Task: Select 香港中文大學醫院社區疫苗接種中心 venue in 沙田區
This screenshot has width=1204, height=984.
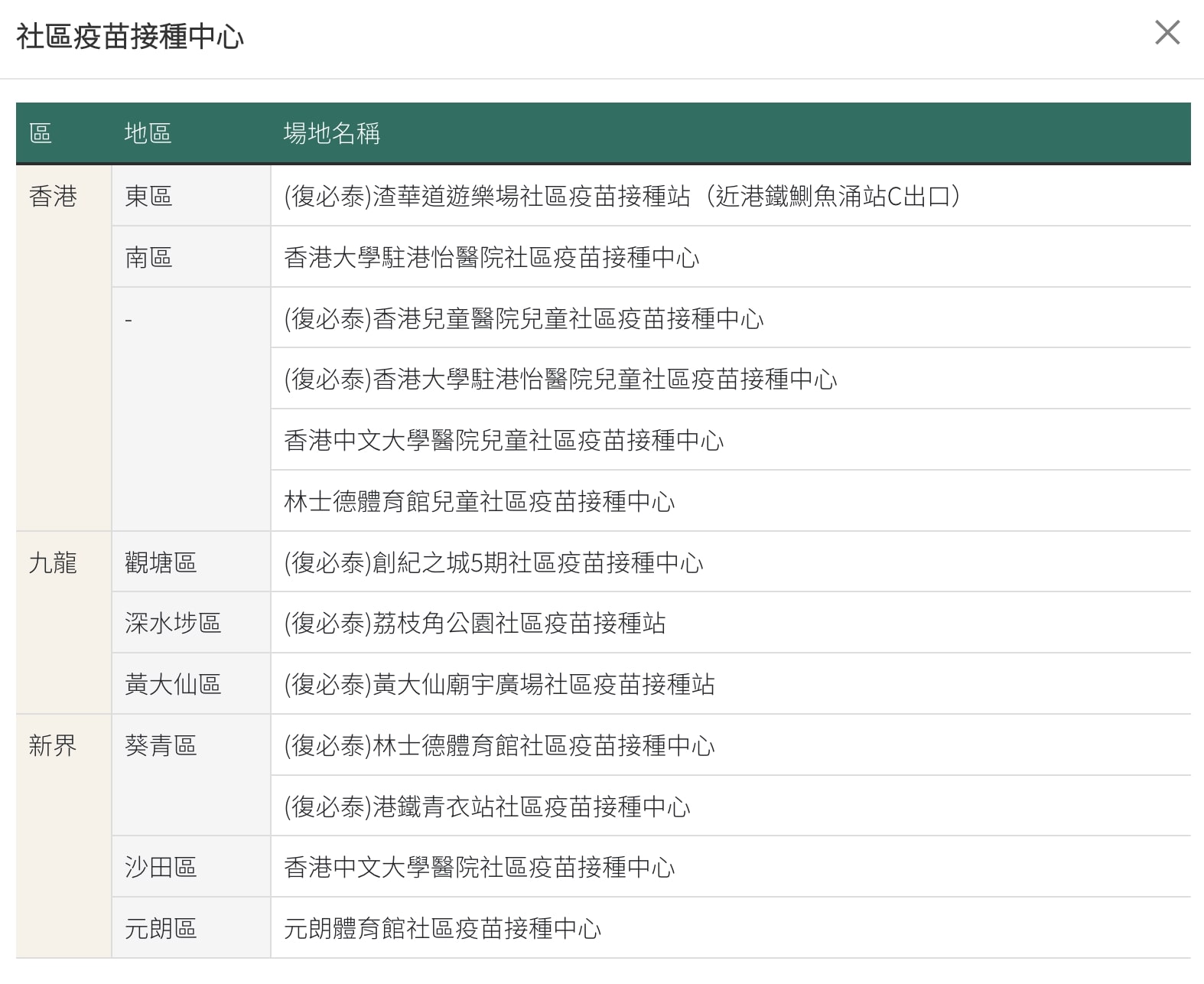Action: (731, 867)
